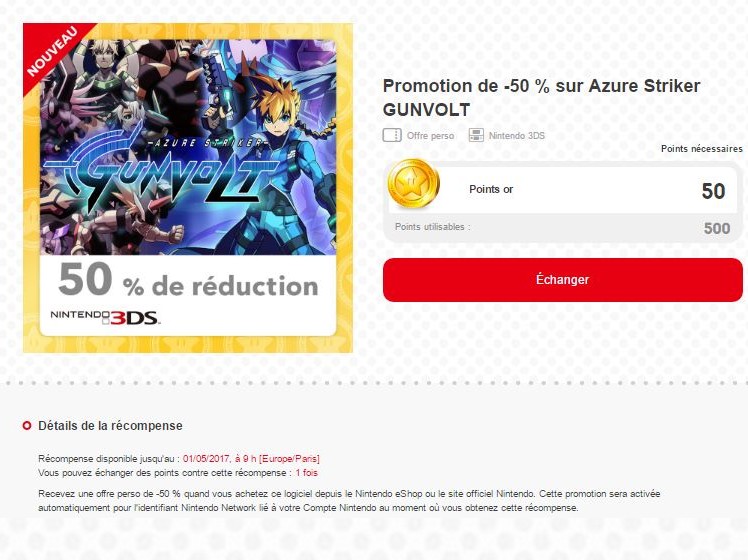Screen dimensions: 748x560
Task: Click the Offre perso tag icon
Action: (x=392, y=135)
